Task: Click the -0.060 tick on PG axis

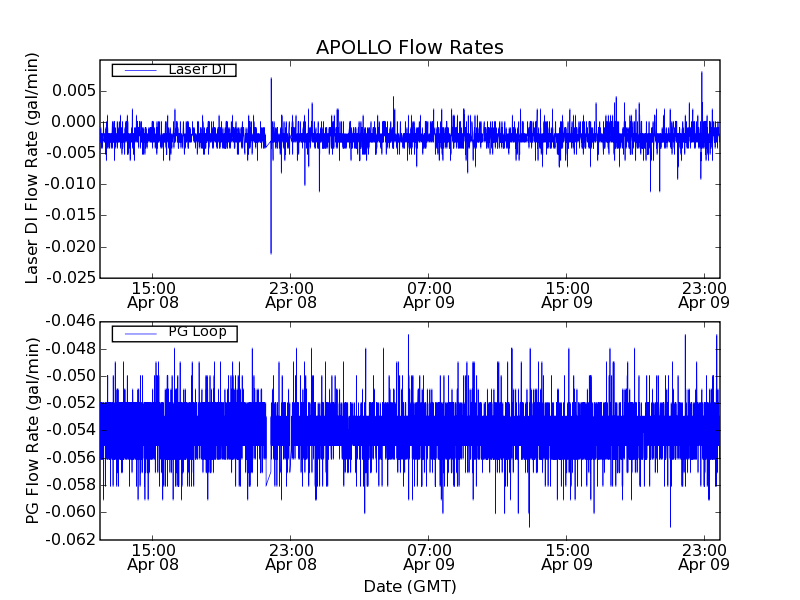Action: coord(71,512)
